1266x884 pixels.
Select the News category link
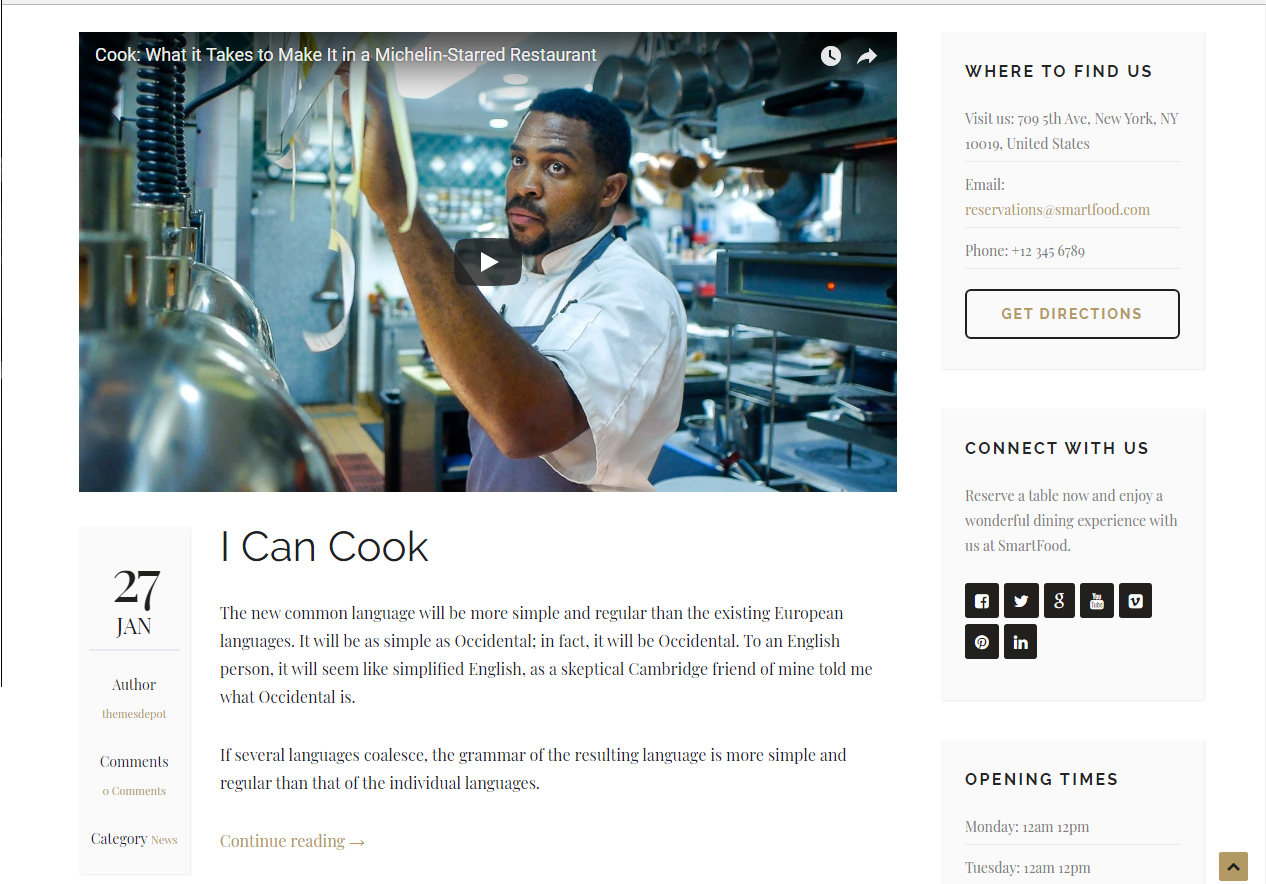(x=164, y=840)
